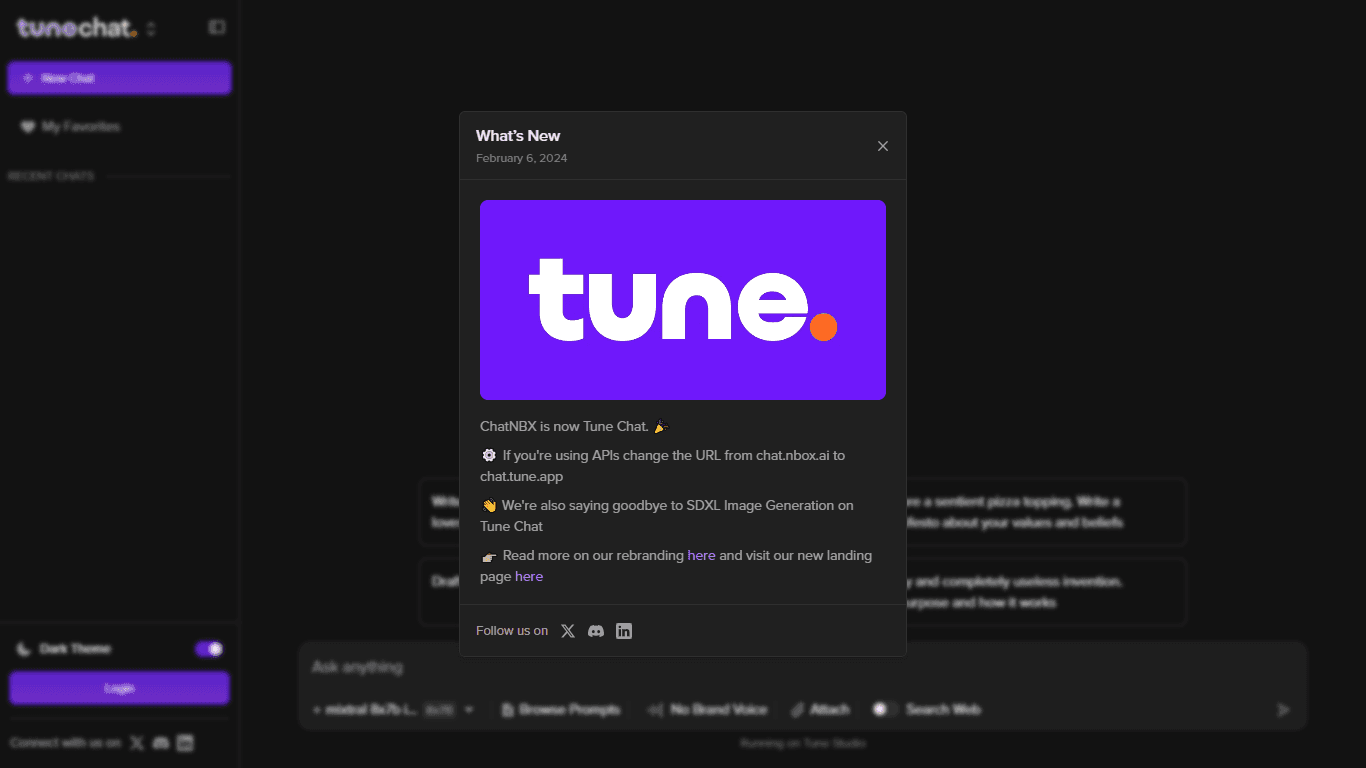
Task: Open Discord icon in Connect with us on
Action: 161,743
